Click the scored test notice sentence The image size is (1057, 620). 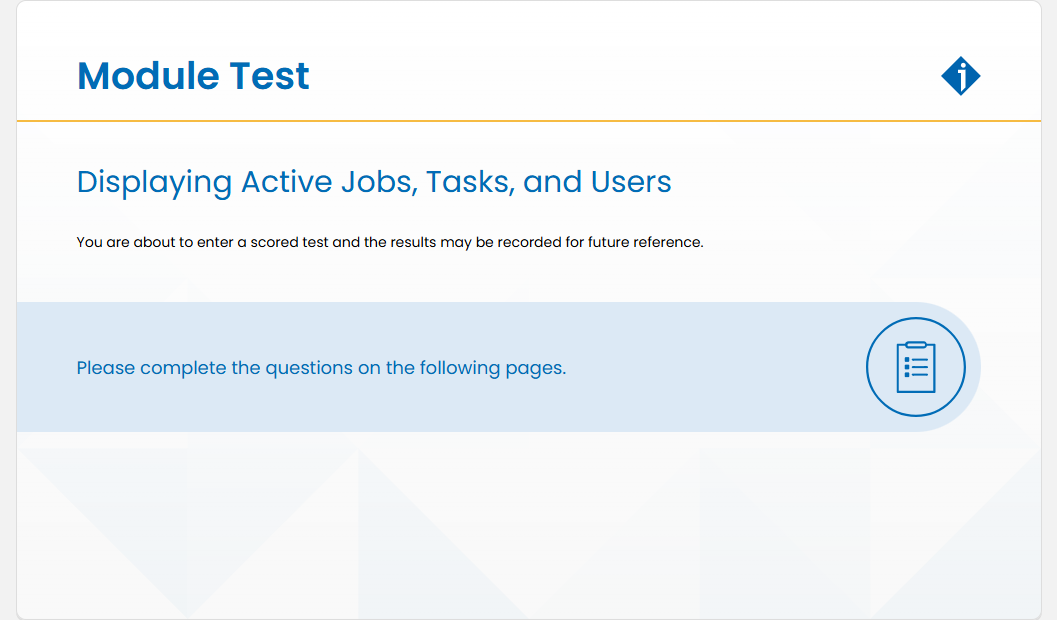tap(390, 243)
